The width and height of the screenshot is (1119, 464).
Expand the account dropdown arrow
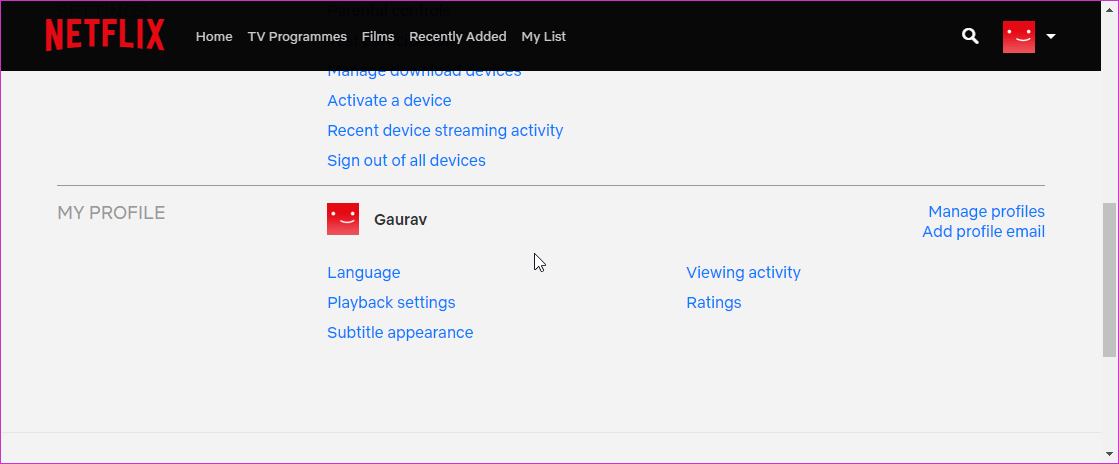pyautogui.click(x=1051, y=37)
